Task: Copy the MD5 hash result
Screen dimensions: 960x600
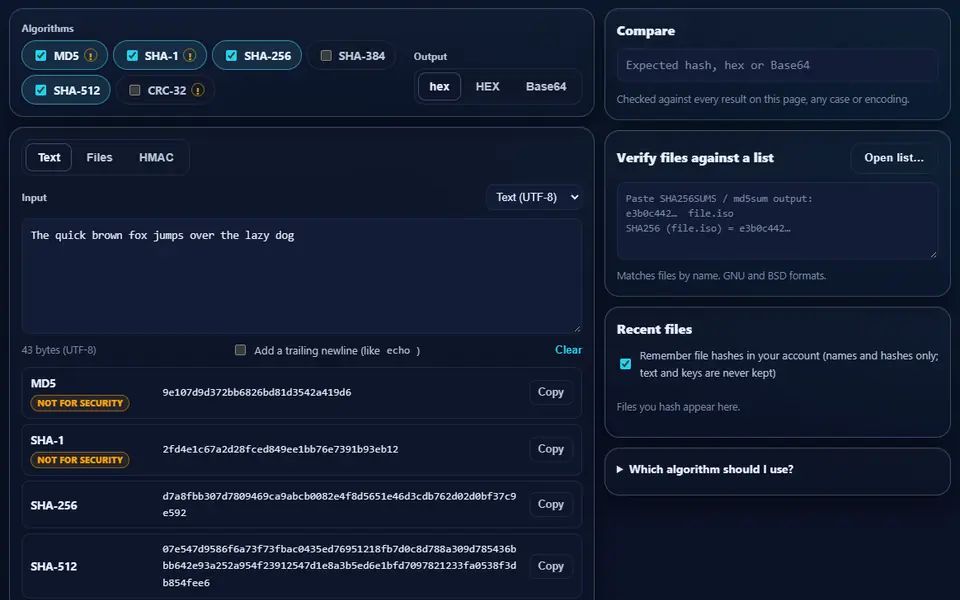Action: (x=550, y=392)
